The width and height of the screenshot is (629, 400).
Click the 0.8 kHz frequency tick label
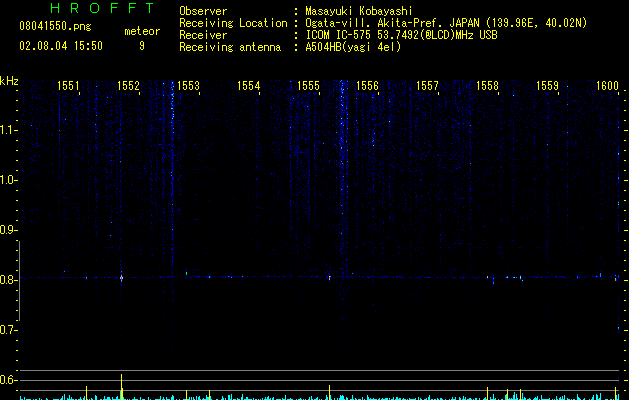click(x=9, y=280)
